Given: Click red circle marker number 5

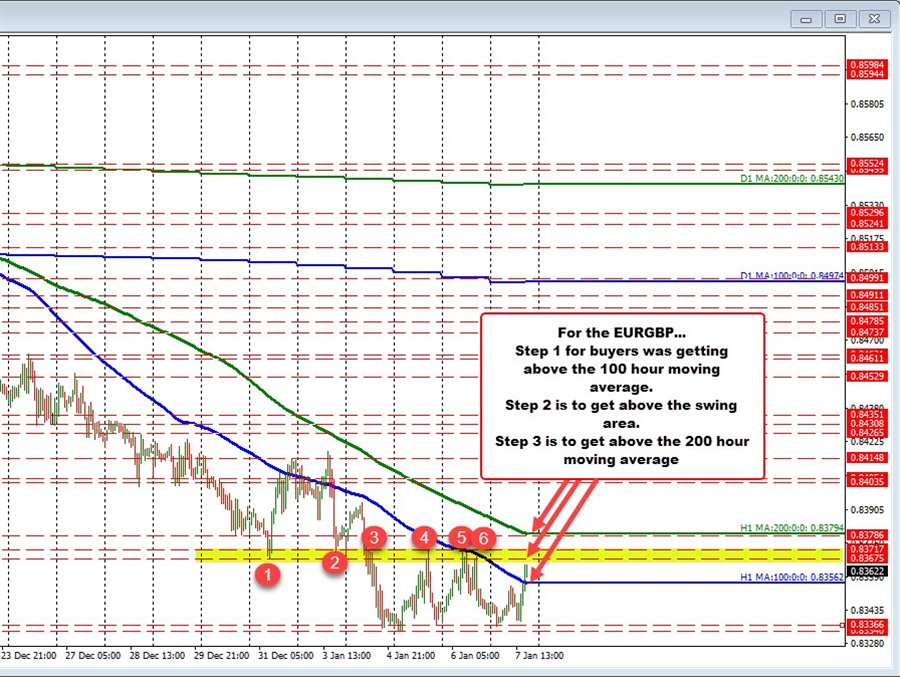Looking at the screenshot, I should pyautogui.click(x=461, y=538).
